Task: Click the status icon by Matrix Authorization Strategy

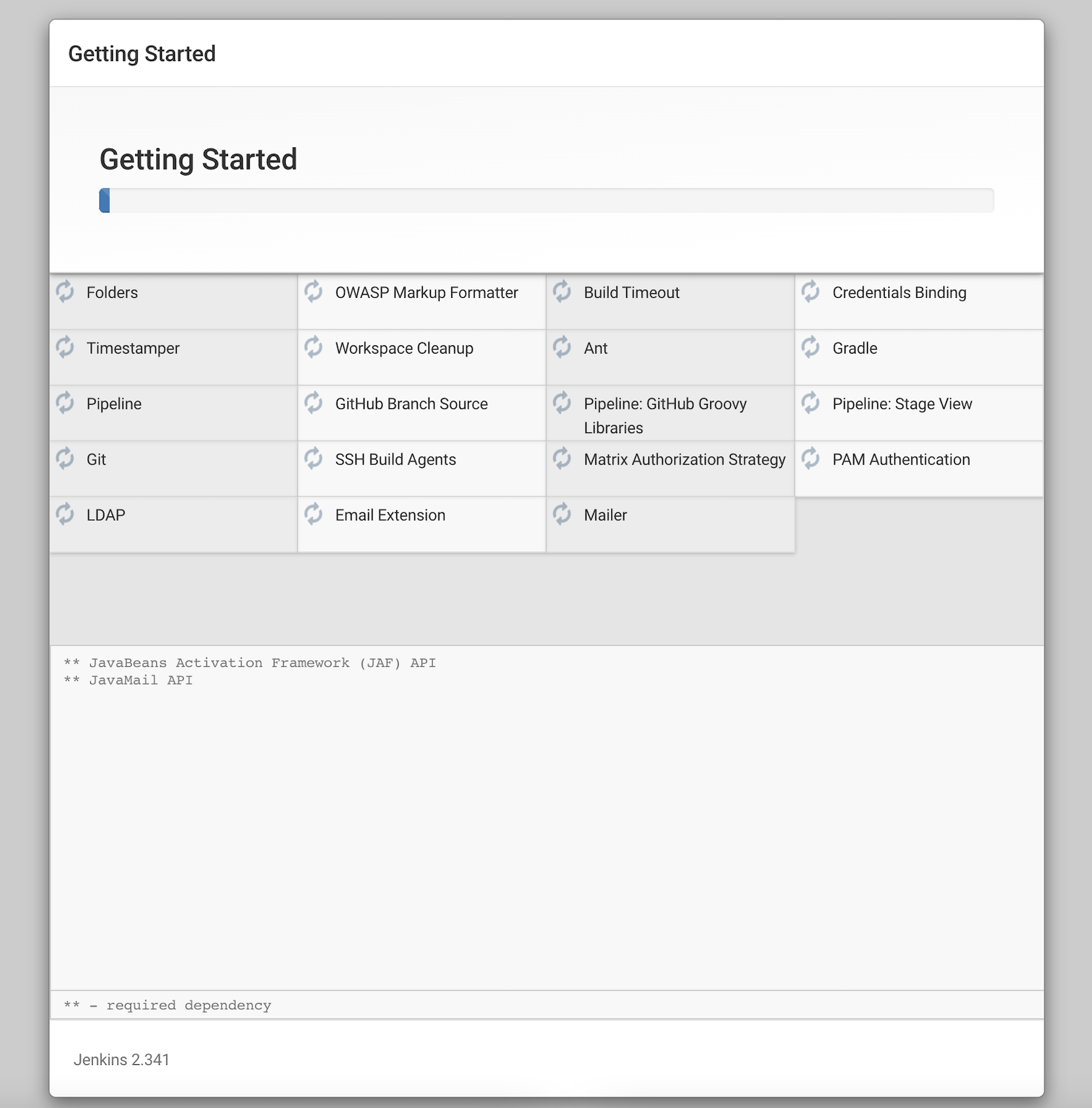Action: coord(562,459)
